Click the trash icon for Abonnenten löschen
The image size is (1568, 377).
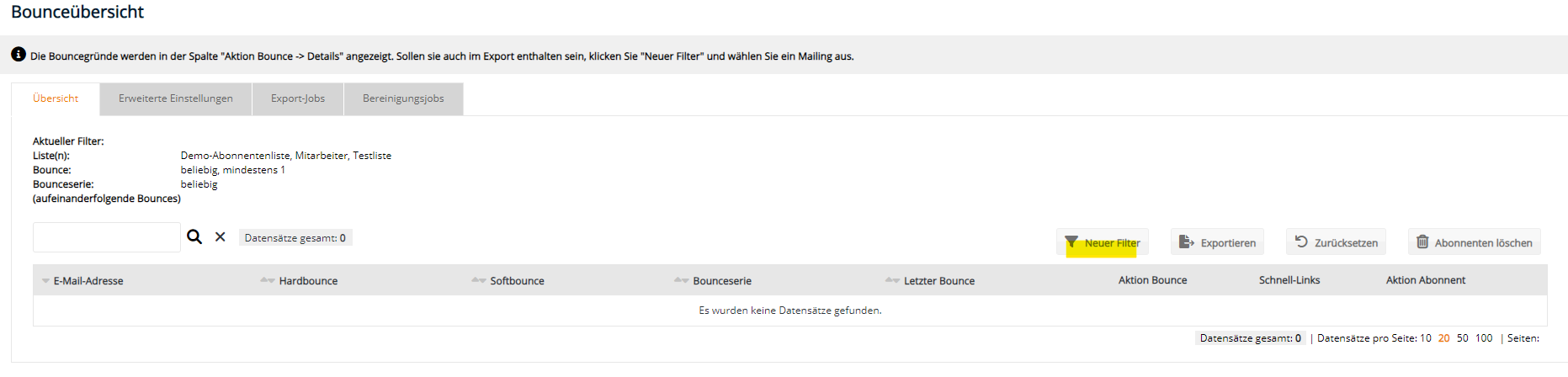tap(1422, 242)
